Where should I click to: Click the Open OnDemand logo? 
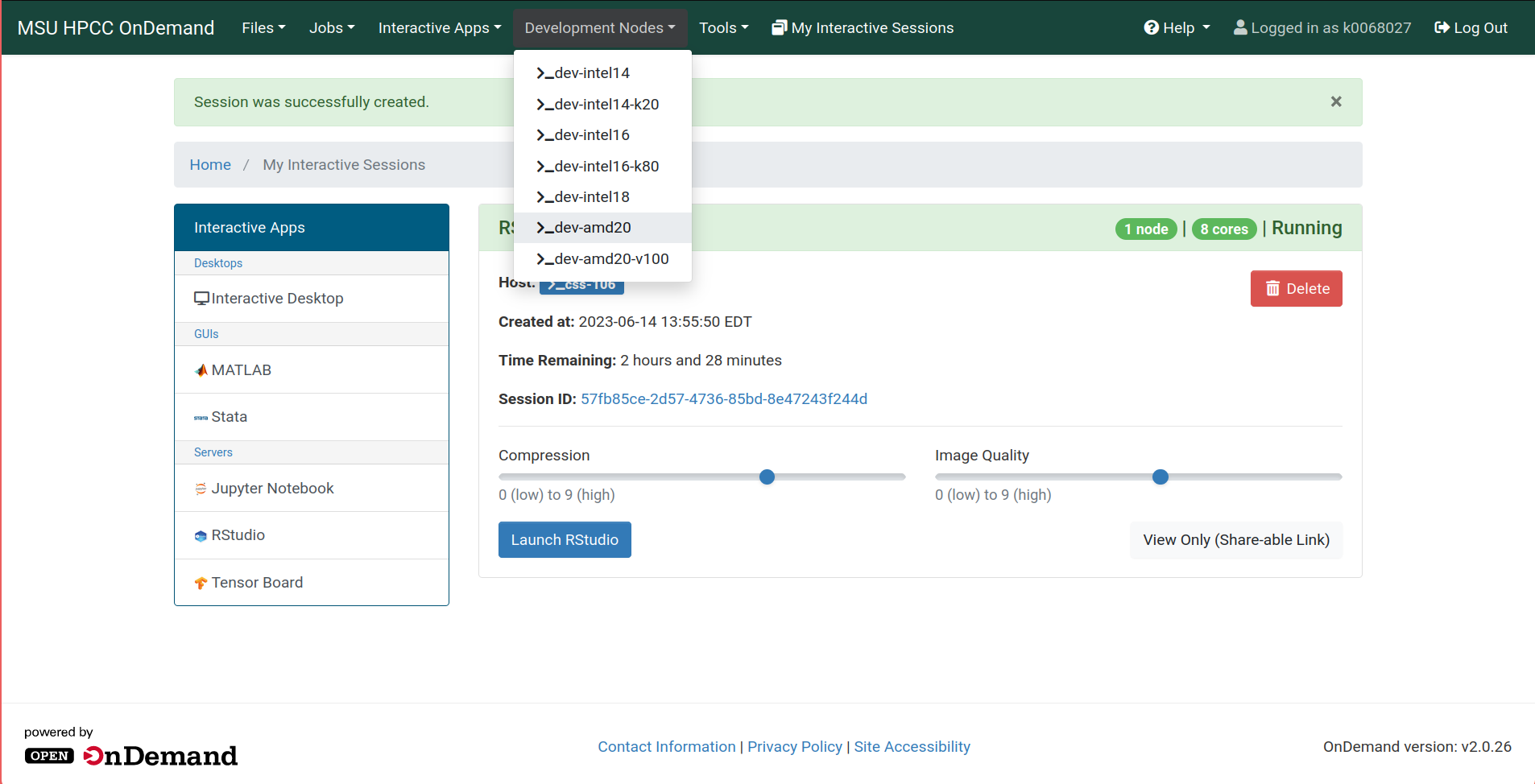[x=131, y=756]
